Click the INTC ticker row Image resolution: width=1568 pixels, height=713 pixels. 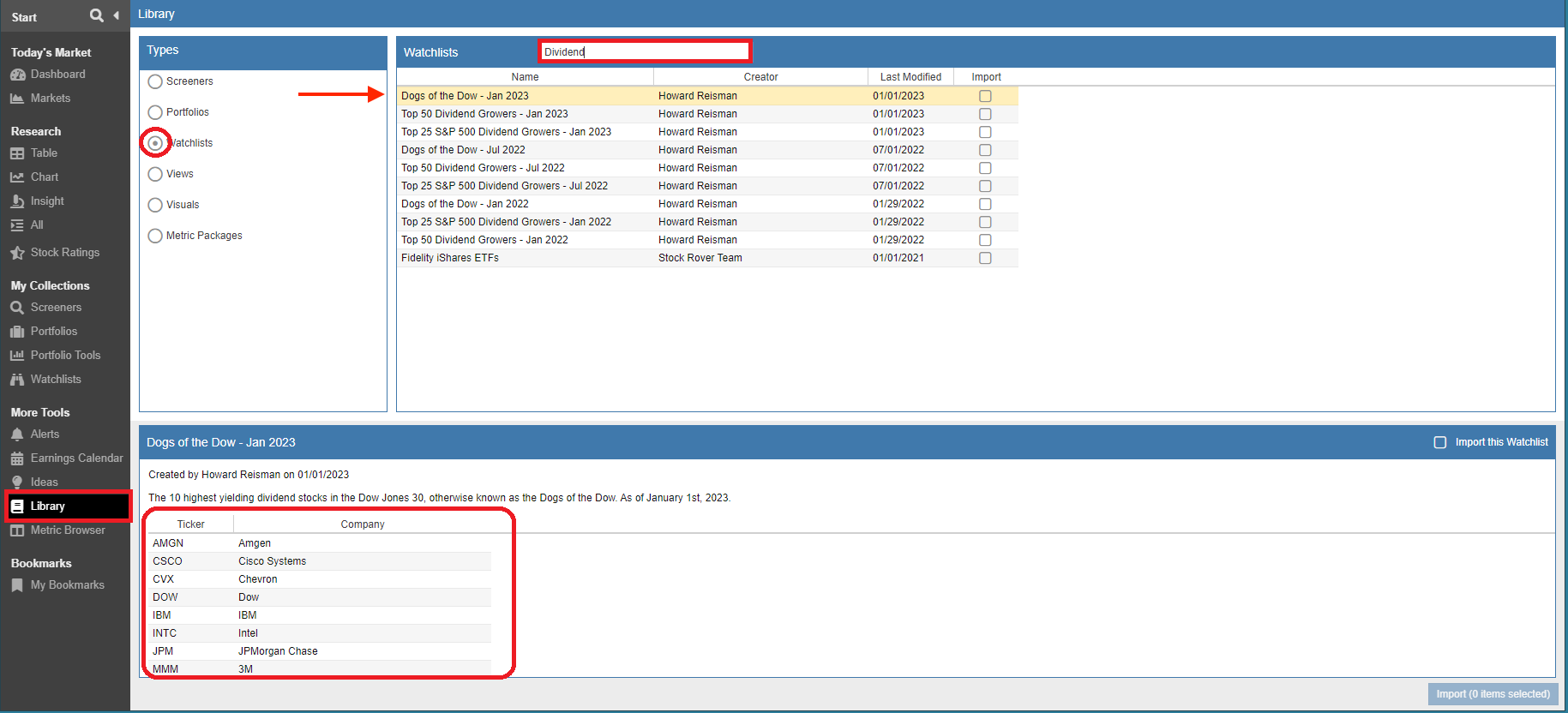(x=320, y=633)
